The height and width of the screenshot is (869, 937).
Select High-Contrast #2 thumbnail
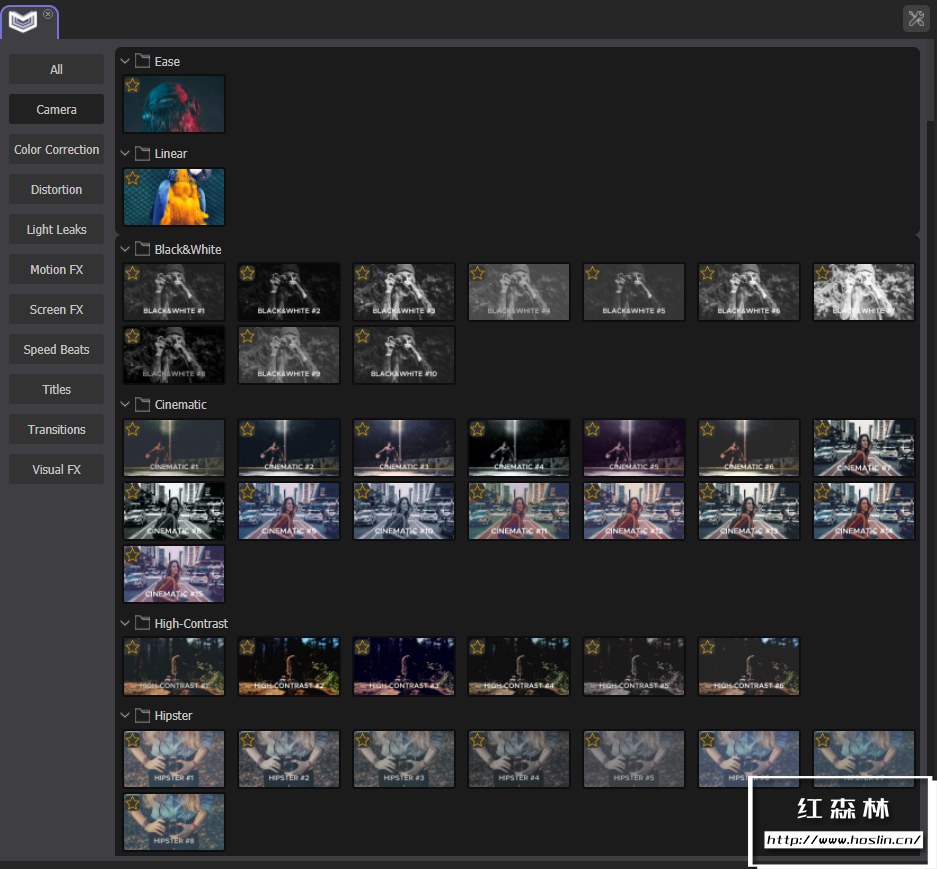click(x=289, y=666)
